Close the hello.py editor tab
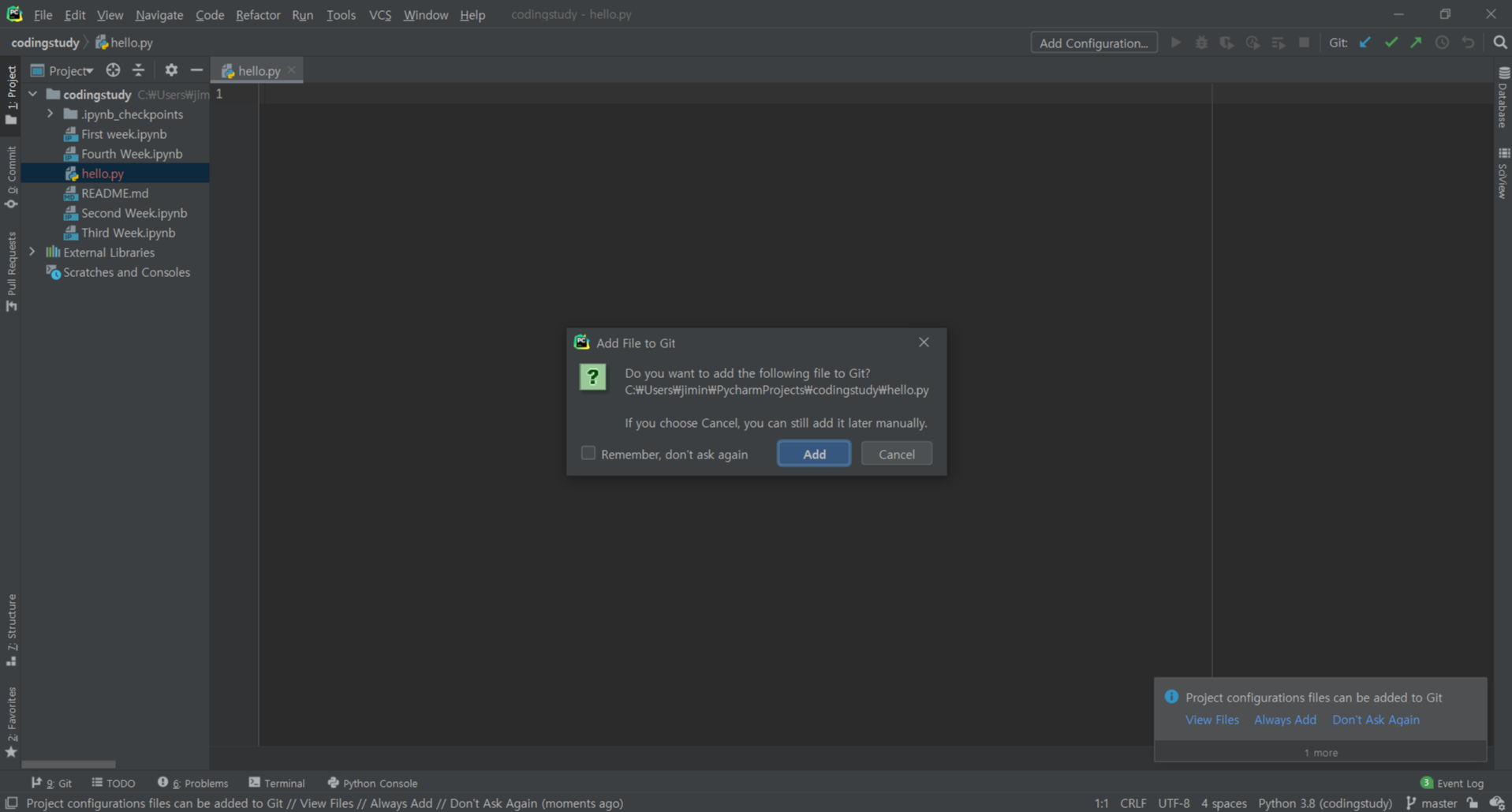 tap(292, 70)
